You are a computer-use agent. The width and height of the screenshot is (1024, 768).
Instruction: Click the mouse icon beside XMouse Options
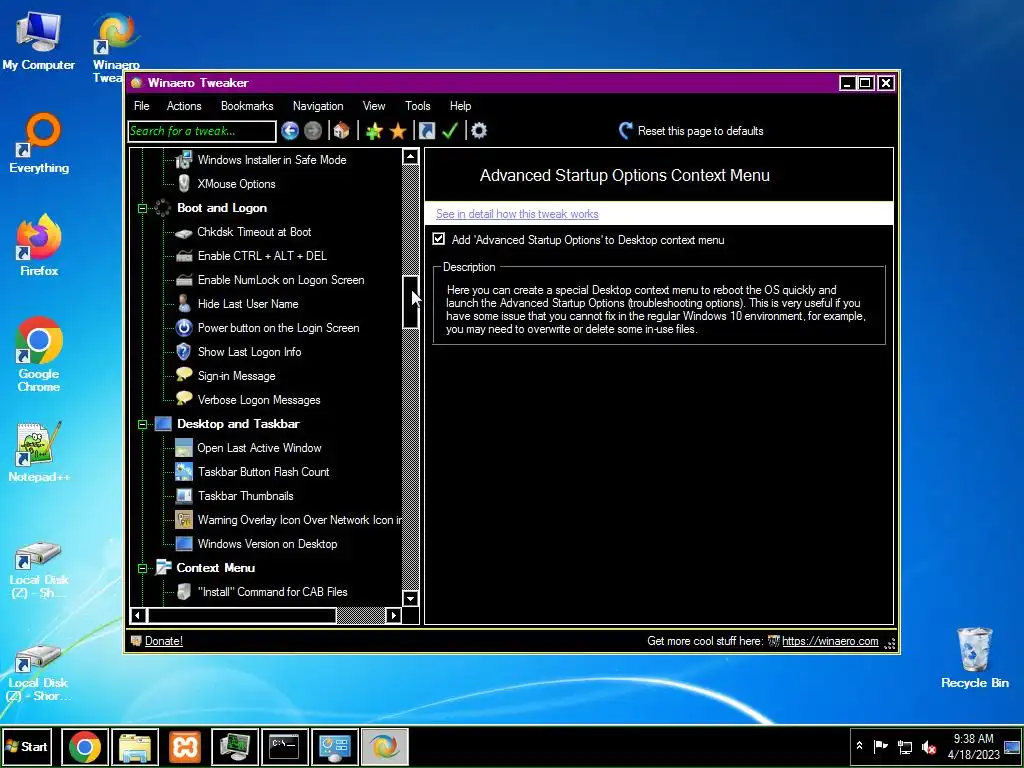(184, 184)
